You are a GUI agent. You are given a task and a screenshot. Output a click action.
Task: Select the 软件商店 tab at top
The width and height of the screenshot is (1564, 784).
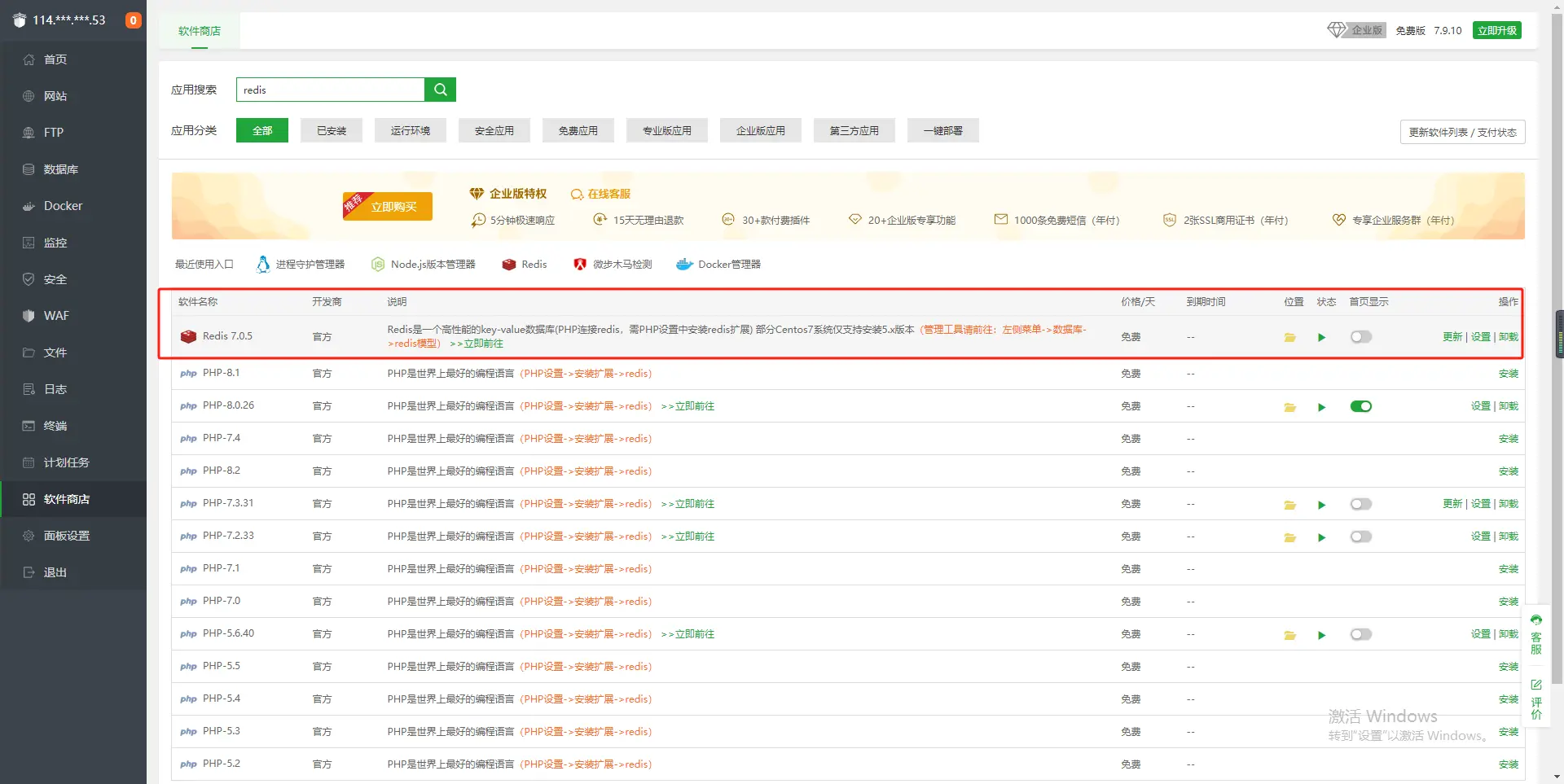tap(200, 31)
